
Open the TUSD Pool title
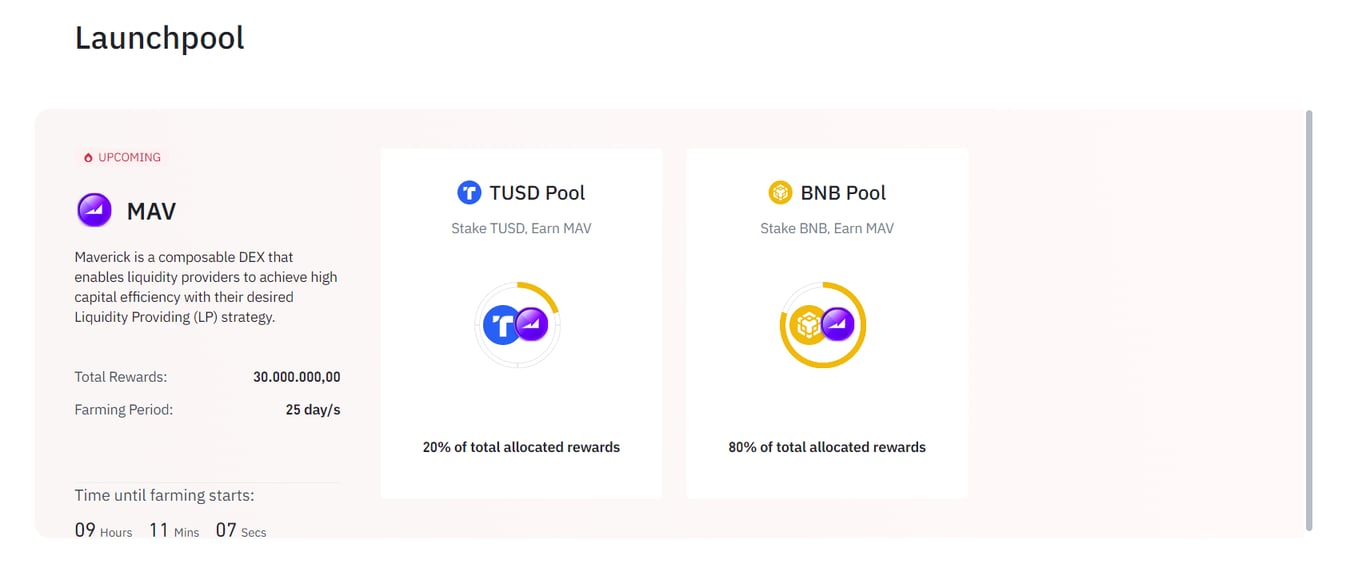click(537, 193)
